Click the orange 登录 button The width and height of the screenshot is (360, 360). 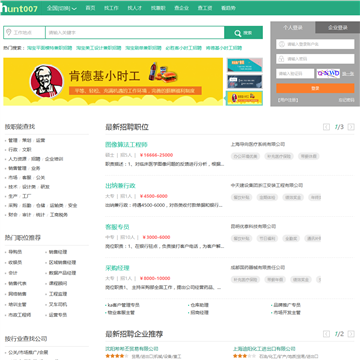click(315, 88)
